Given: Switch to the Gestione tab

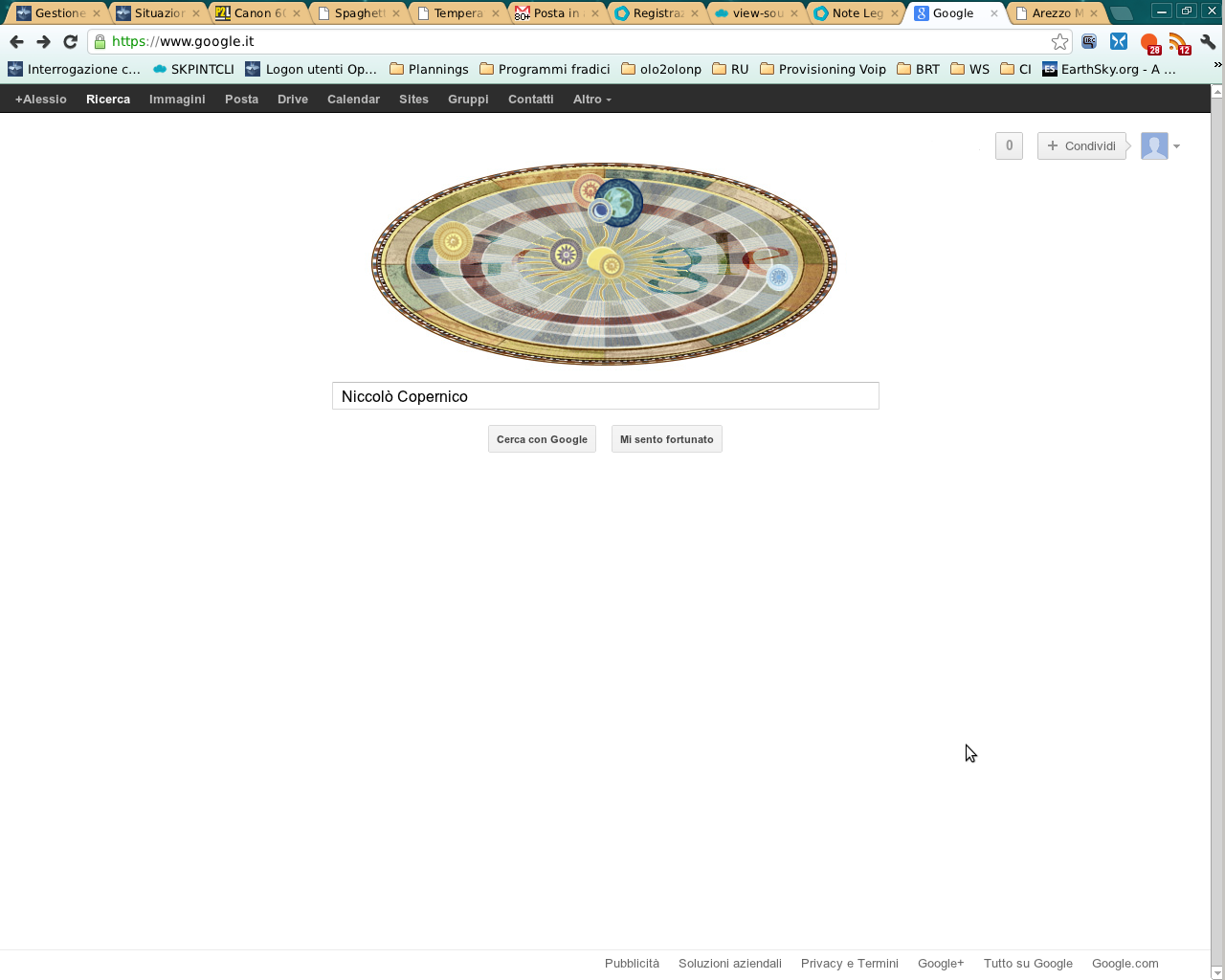Looking at the screenshot, I should point(59,13).
